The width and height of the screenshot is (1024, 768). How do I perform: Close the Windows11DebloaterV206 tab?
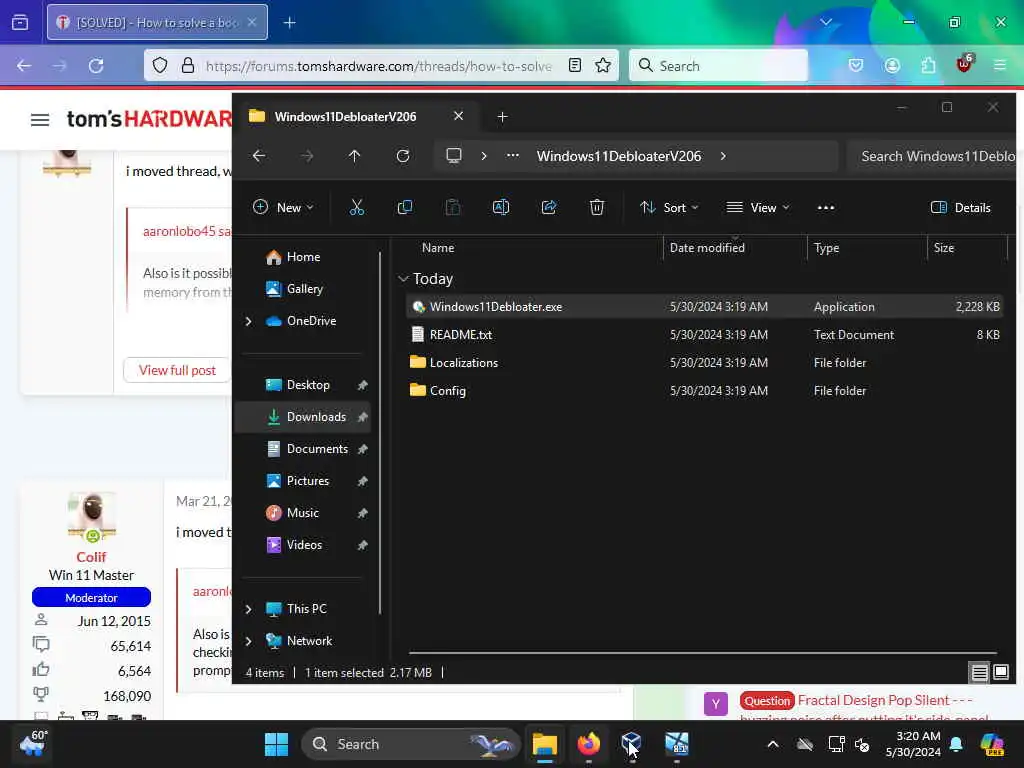coord(458,116)
